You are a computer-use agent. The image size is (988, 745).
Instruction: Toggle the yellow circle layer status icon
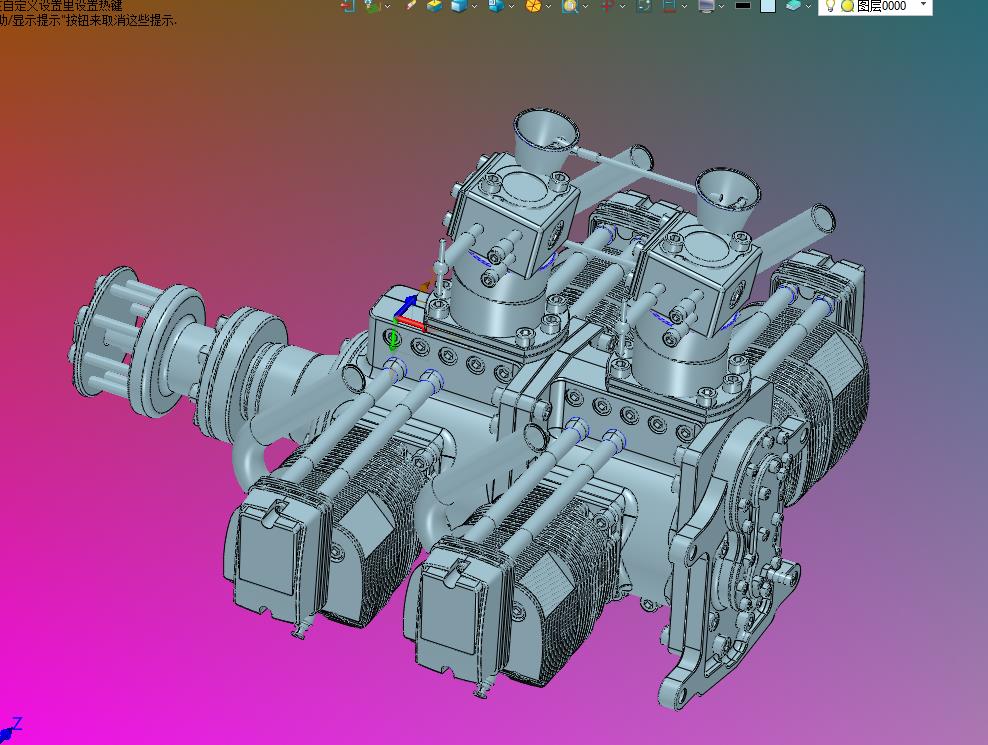tap(847, 6)
